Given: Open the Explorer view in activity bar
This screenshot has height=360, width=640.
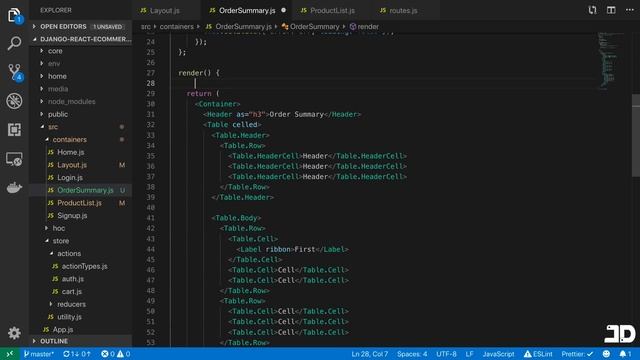Looking at the screenshot, I should [14, 15].
